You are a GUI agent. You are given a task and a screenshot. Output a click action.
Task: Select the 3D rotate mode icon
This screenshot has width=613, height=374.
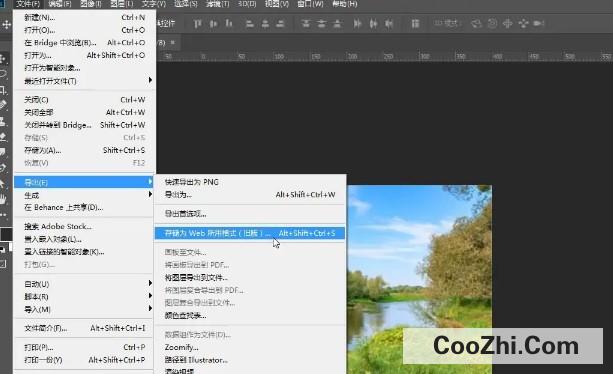(476, 24)
